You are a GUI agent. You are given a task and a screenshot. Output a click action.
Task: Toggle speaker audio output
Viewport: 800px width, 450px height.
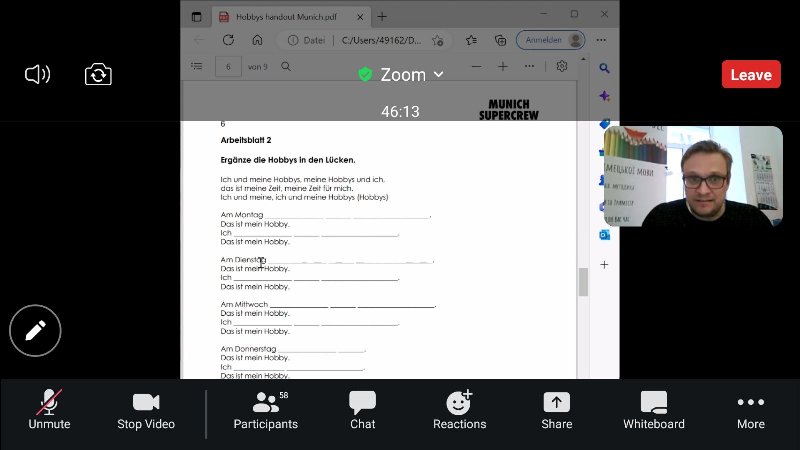[37, 74]
